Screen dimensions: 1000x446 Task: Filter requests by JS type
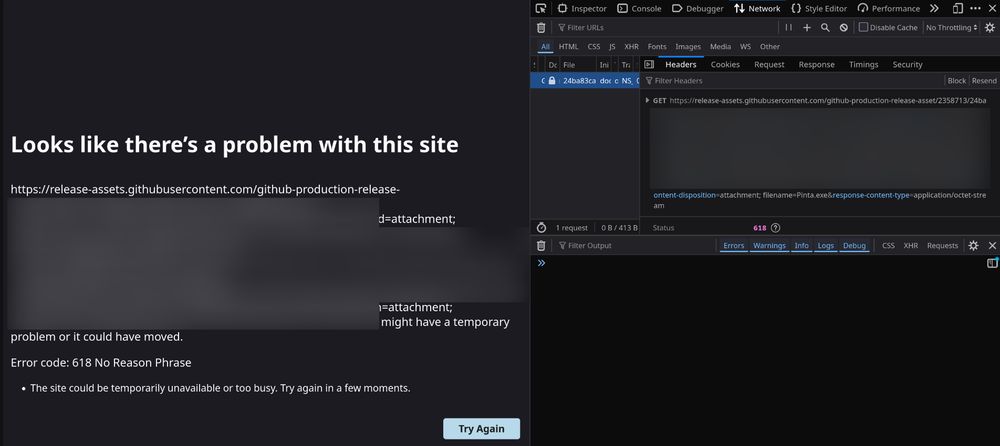(x=612, y=47)
